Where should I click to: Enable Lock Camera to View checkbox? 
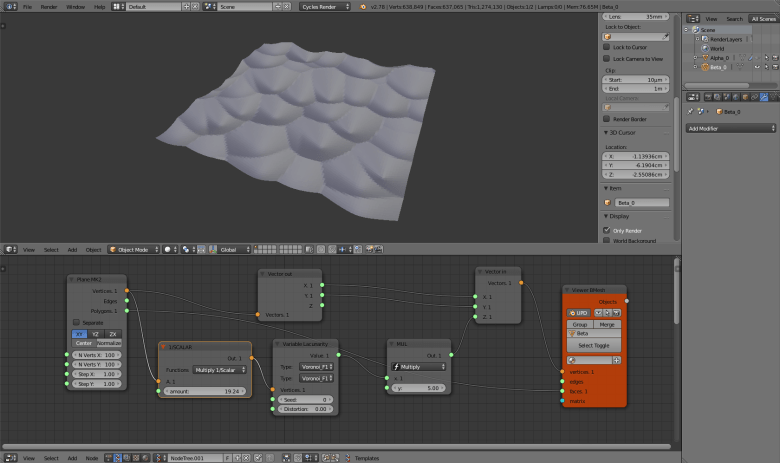click(x=606, y=58)
